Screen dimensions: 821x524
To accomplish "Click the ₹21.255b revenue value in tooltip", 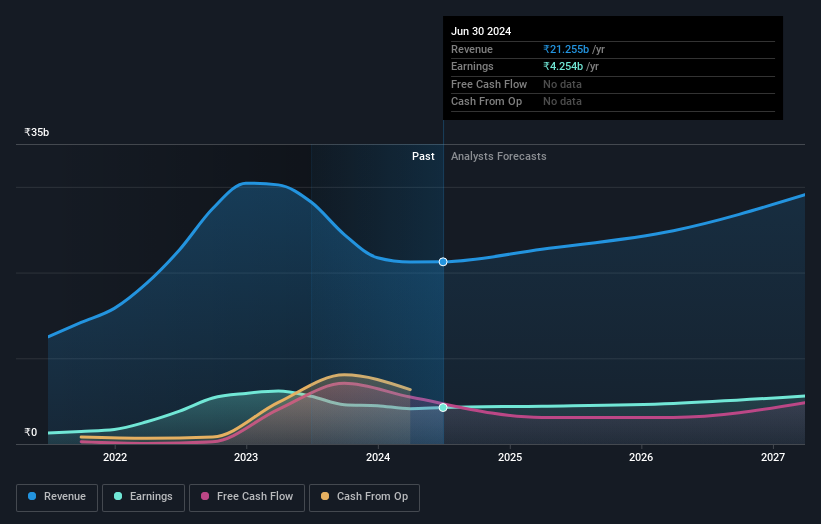I will pyautogui.click(x=566, y=49).
